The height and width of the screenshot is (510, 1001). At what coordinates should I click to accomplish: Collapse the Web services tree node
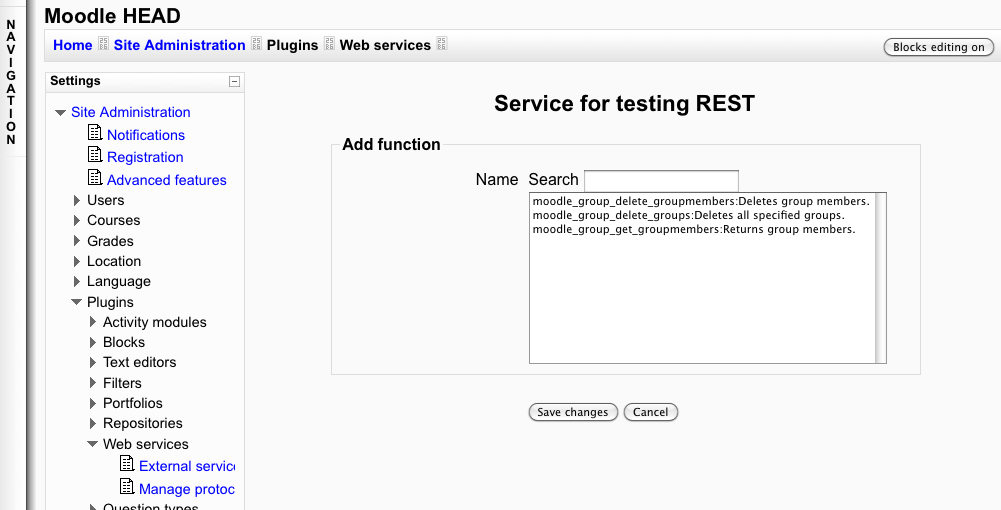93,445
